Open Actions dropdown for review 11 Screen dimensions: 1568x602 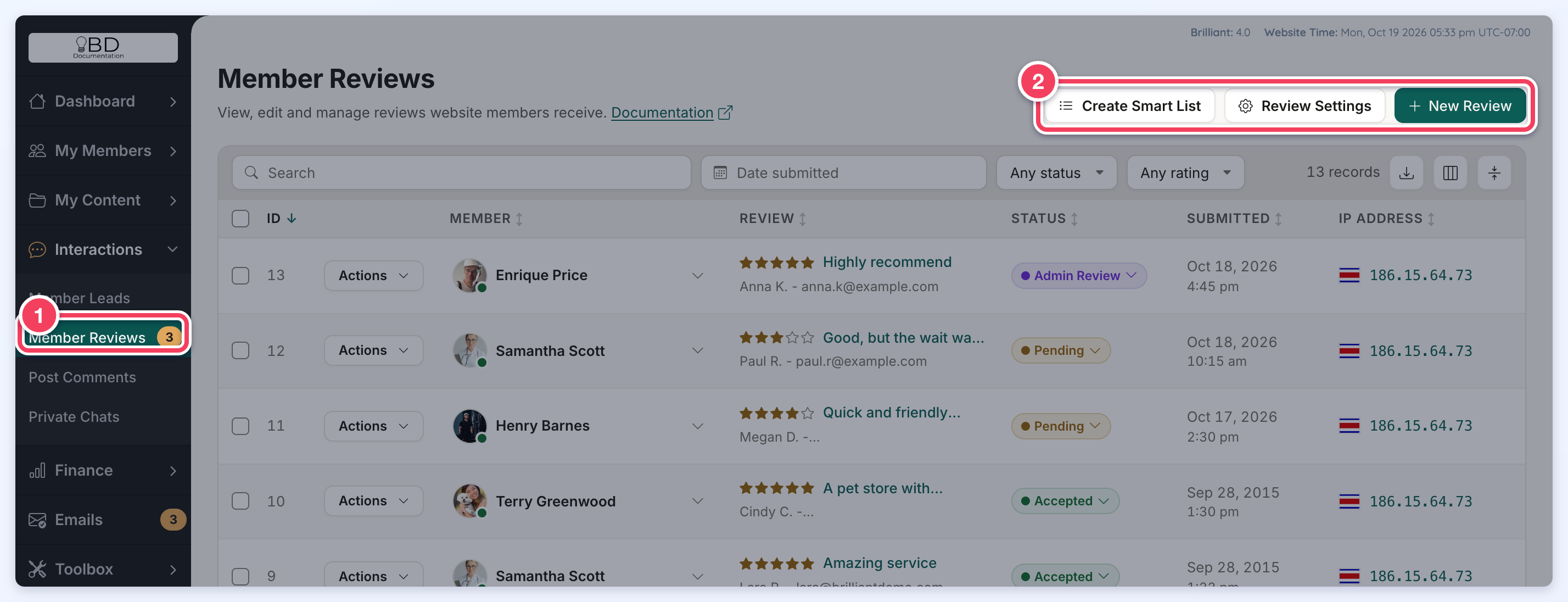click(x=373, y=426)
